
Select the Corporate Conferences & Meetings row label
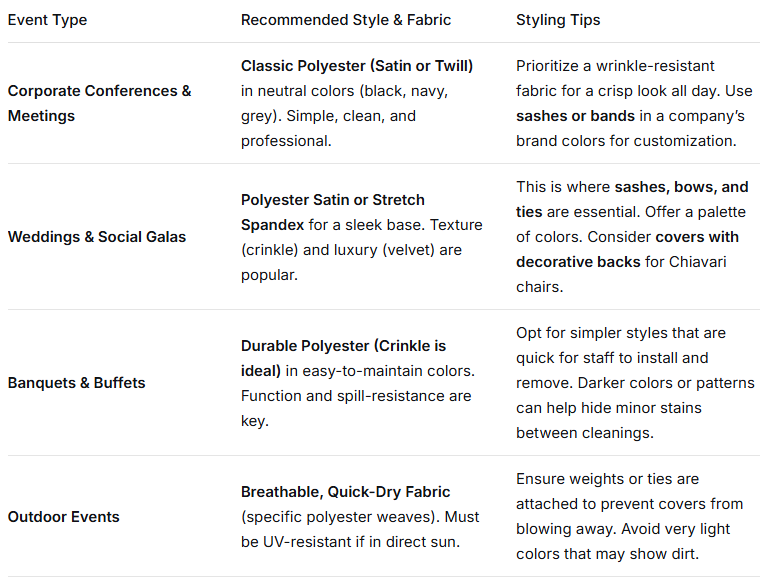coord(99,103)
